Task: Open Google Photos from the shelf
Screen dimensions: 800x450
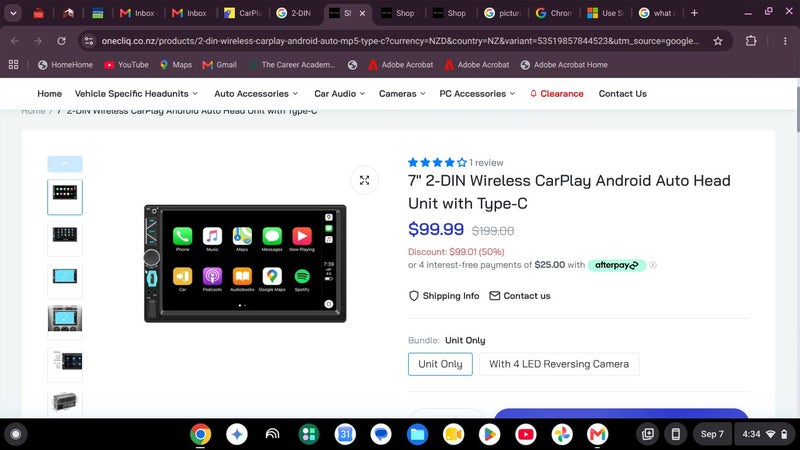Action: pyautogui.click(x=562, y=434)
